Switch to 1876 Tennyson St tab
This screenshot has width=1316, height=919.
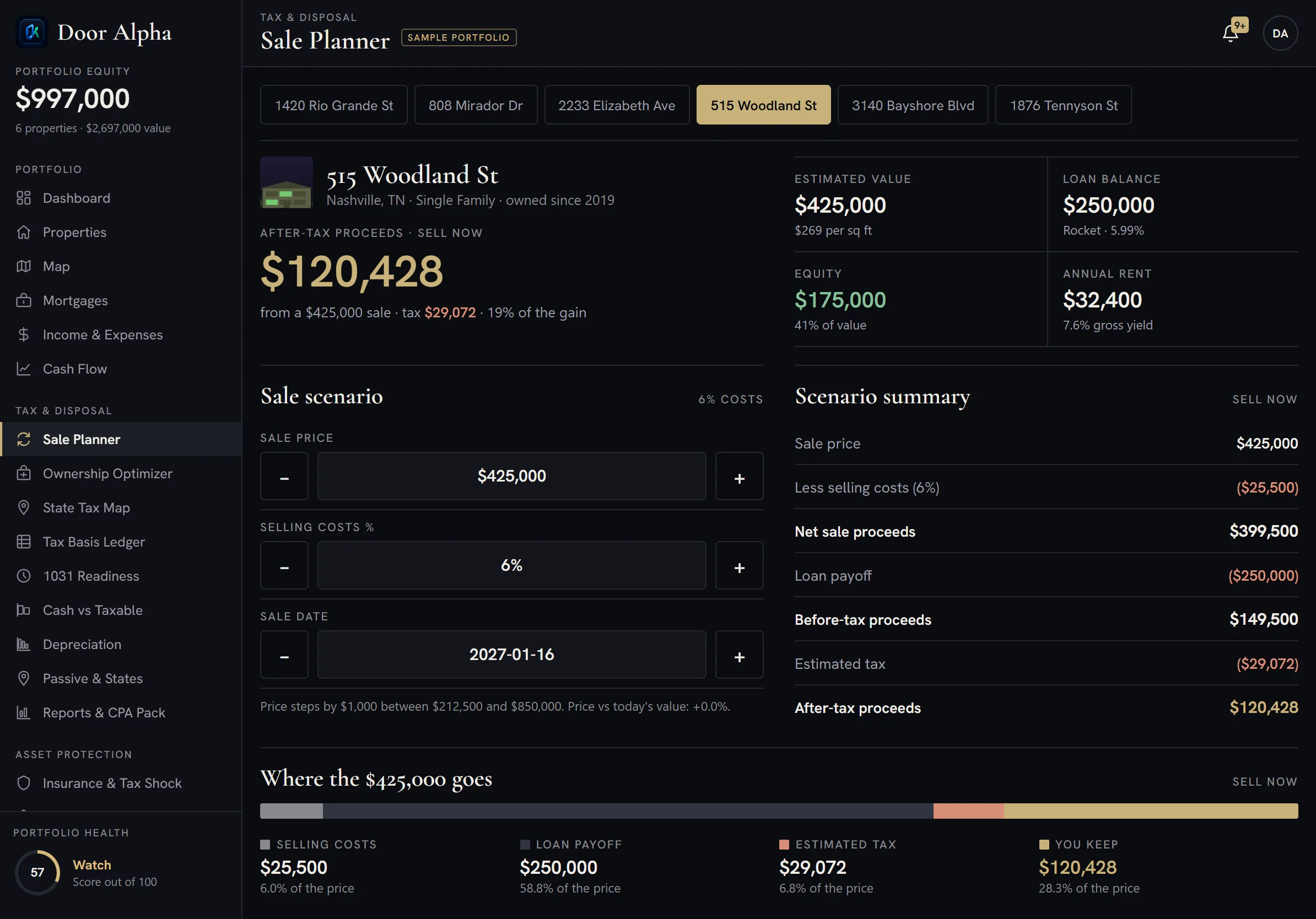click(x=1064, y=105)
